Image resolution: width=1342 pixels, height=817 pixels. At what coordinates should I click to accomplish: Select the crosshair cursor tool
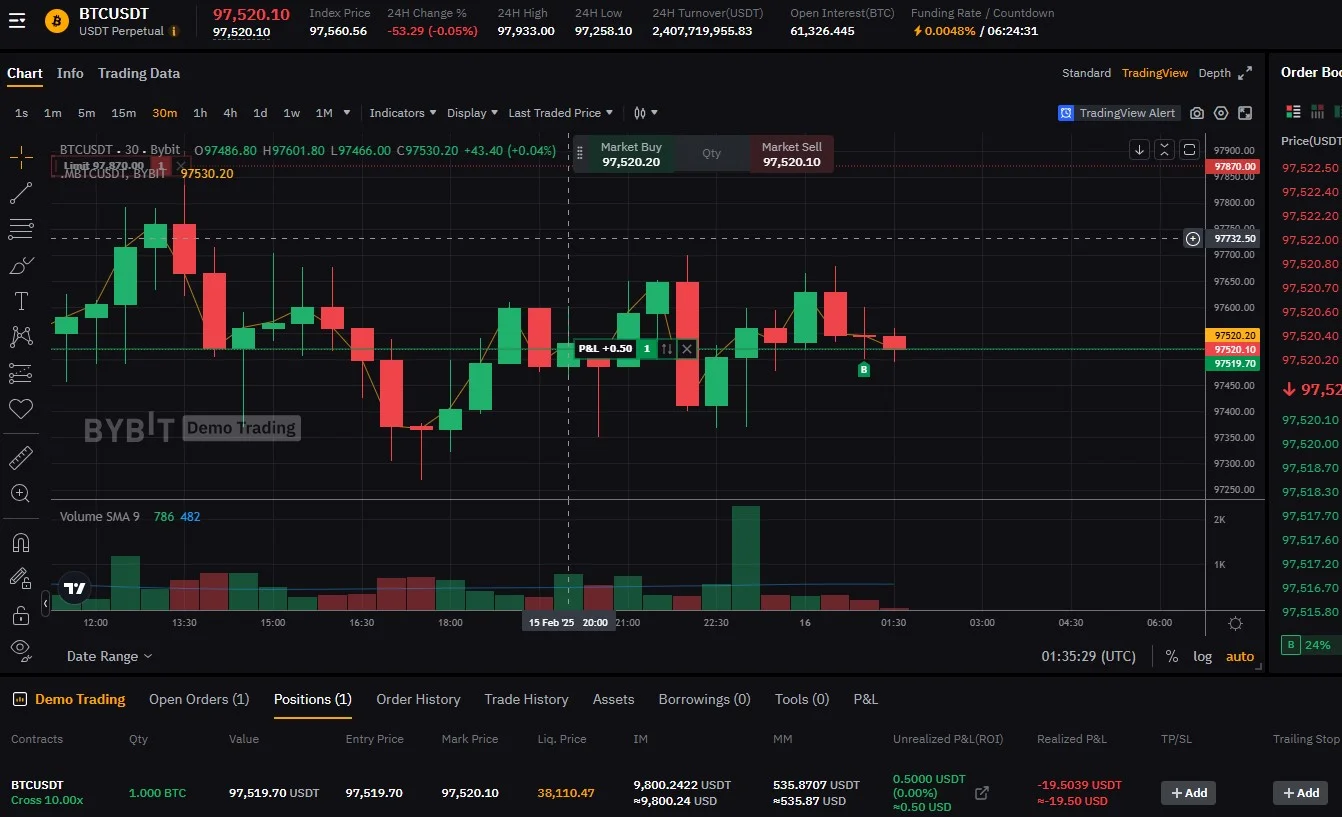tap(21, 158)
